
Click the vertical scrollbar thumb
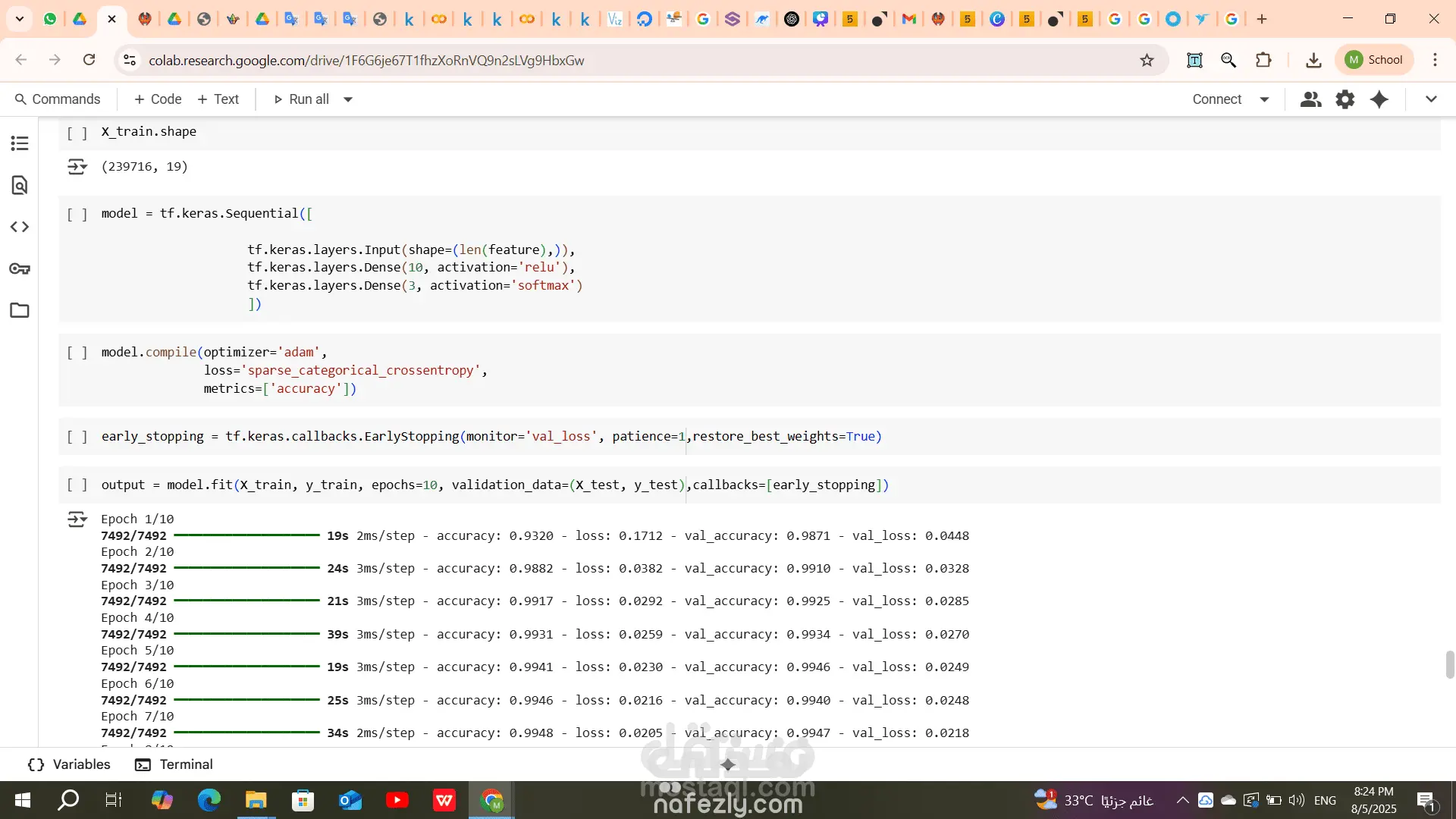(x=1450, y=664)
